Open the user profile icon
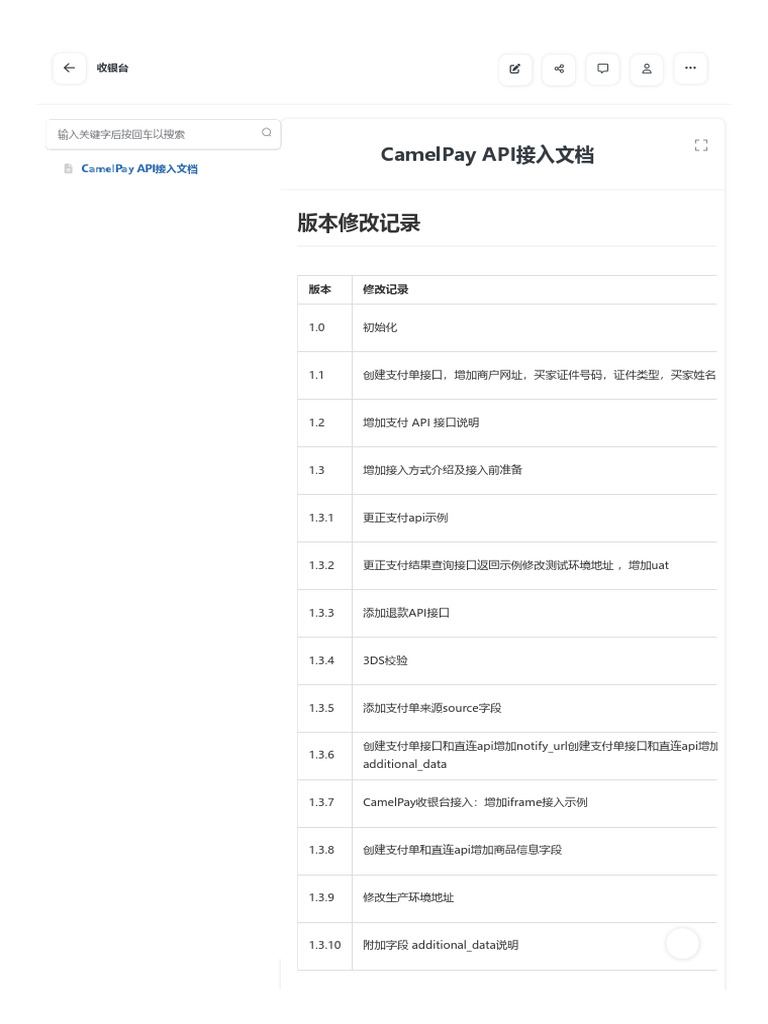768x1024 pixels. coord(647,69)
